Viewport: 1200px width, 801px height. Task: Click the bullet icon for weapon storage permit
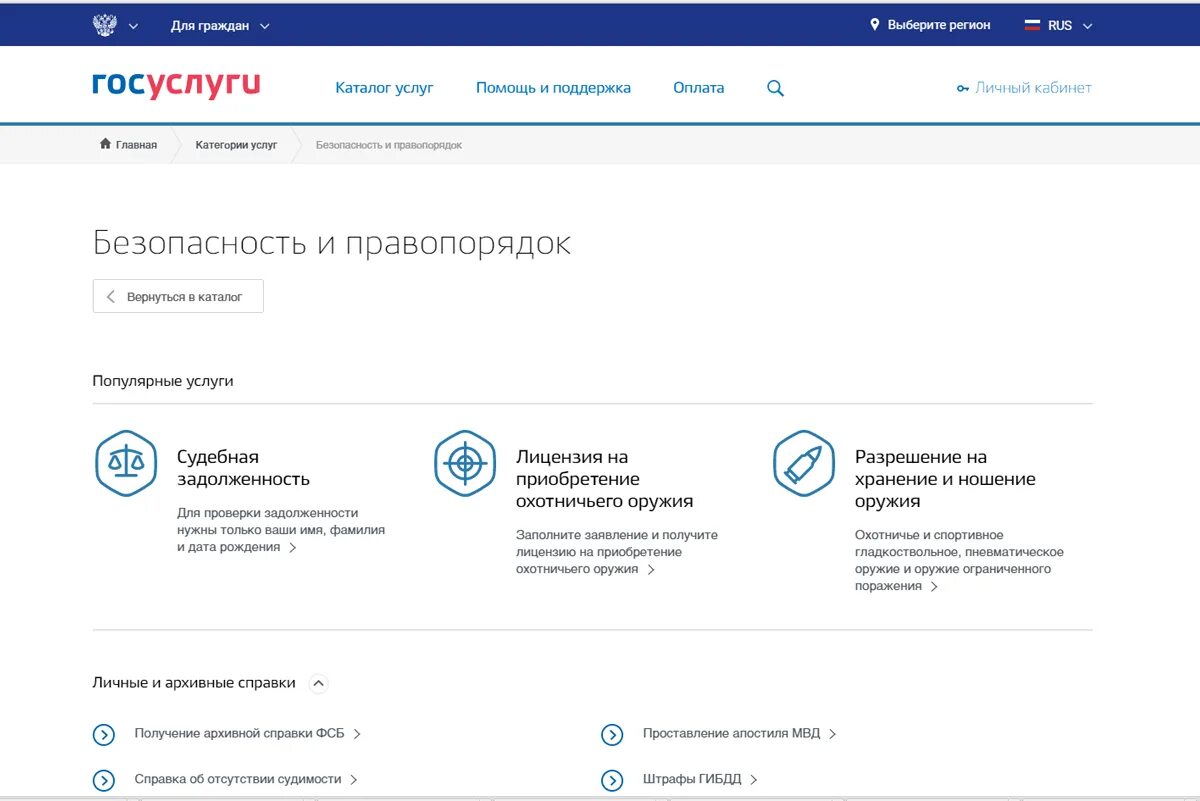(804, 463)
